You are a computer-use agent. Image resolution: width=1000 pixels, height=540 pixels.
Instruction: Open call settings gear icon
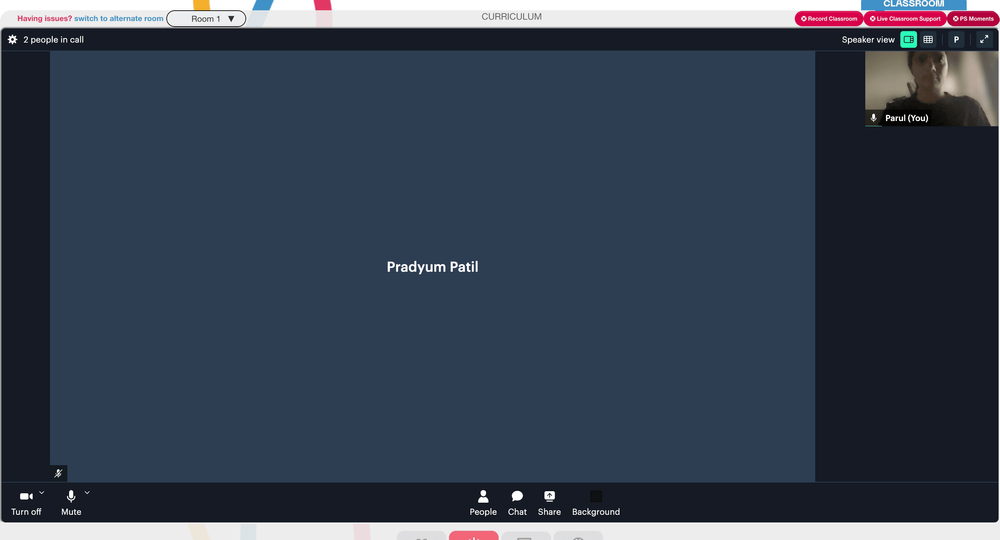[x=12, y=40]
